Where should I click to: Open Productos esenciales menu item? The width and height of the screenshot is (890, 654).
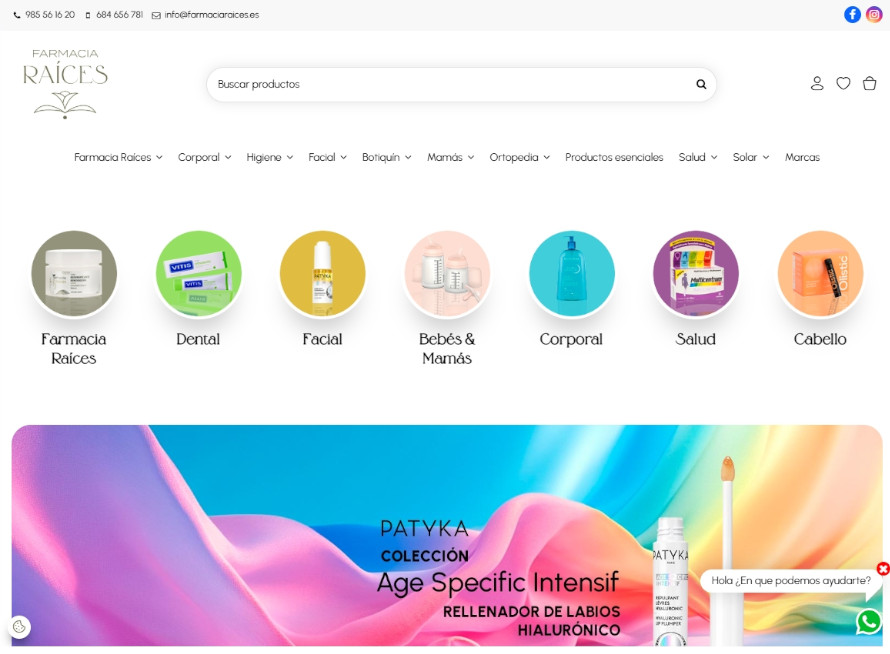click(x=614, y=158)
